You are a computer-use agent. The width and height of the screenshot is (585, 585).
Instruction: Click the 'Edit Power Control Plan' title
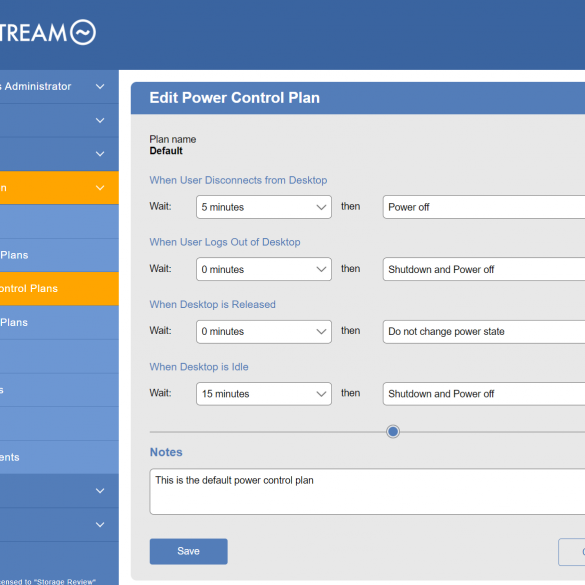pos(234,98)
